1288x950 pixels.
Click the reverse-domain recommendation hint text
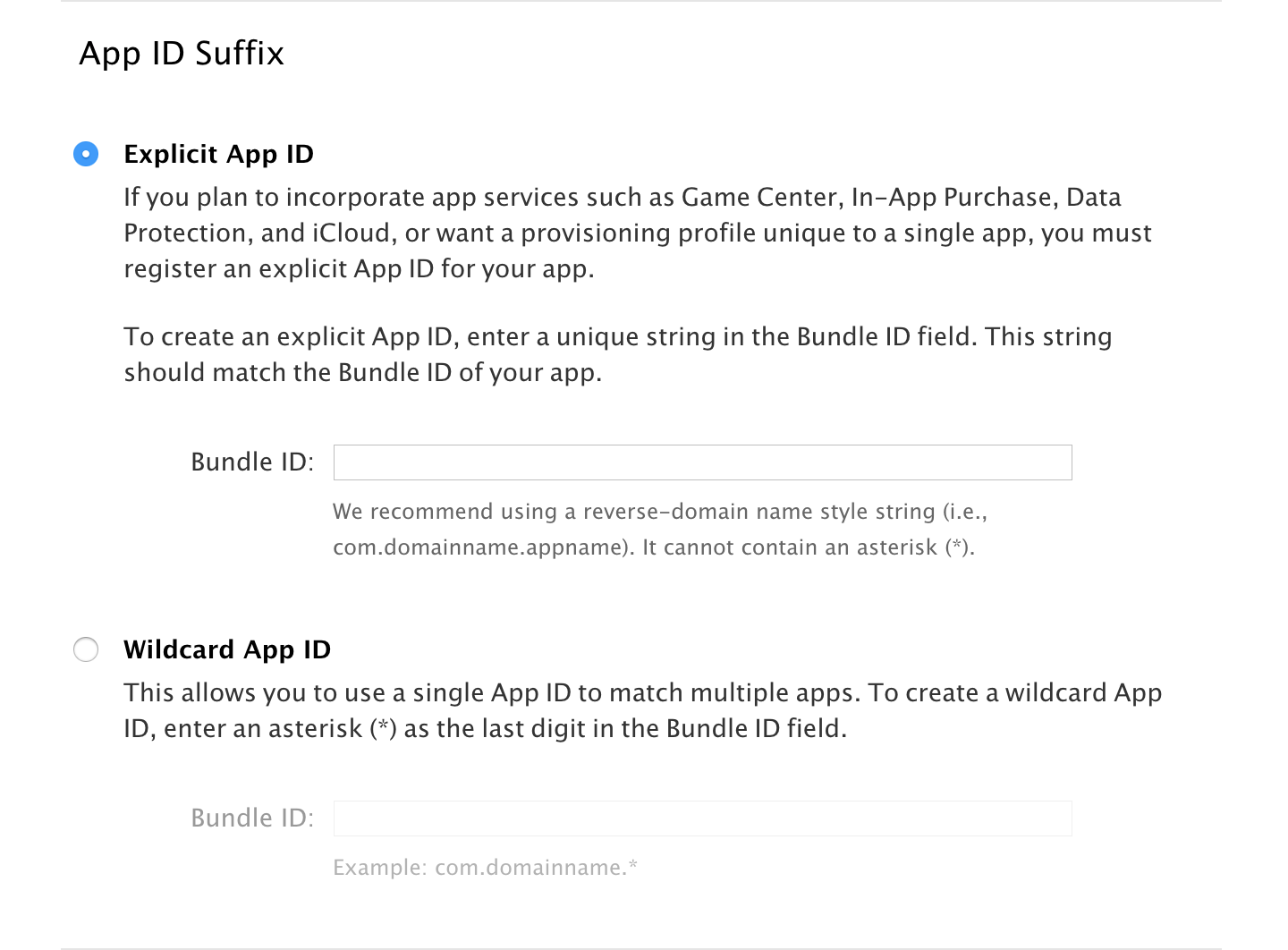coord(659,512)
